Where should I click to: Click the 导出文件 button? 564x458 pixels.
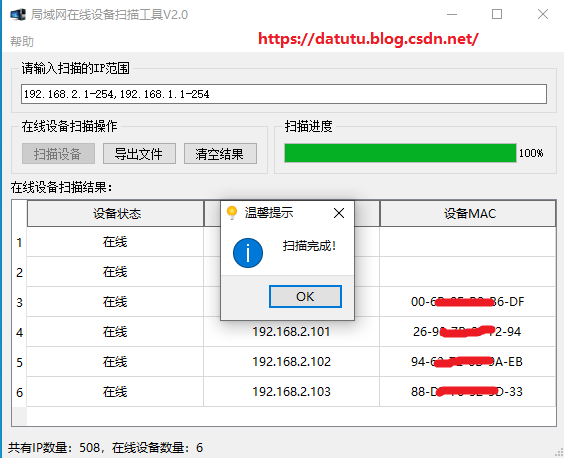[139, 154]
